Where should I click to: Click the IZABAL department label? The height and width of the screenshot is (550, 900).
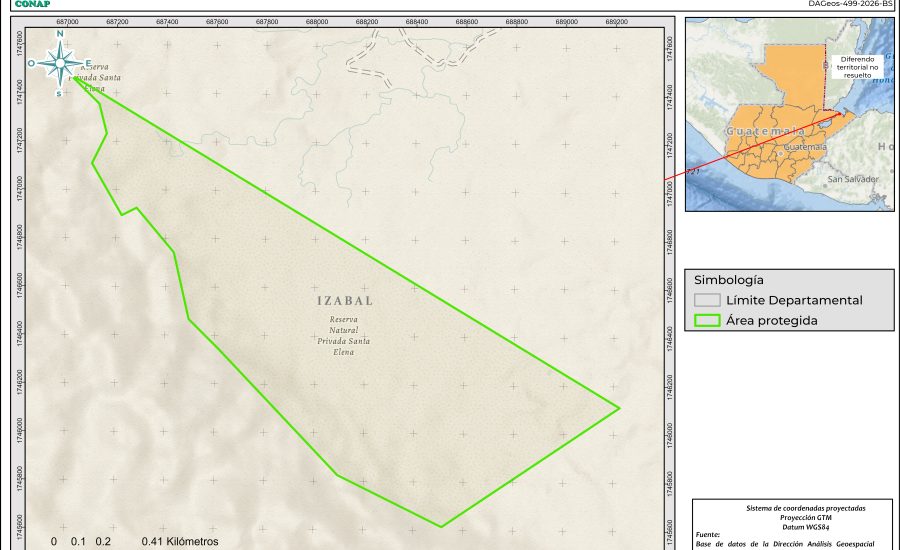point(345,301)
